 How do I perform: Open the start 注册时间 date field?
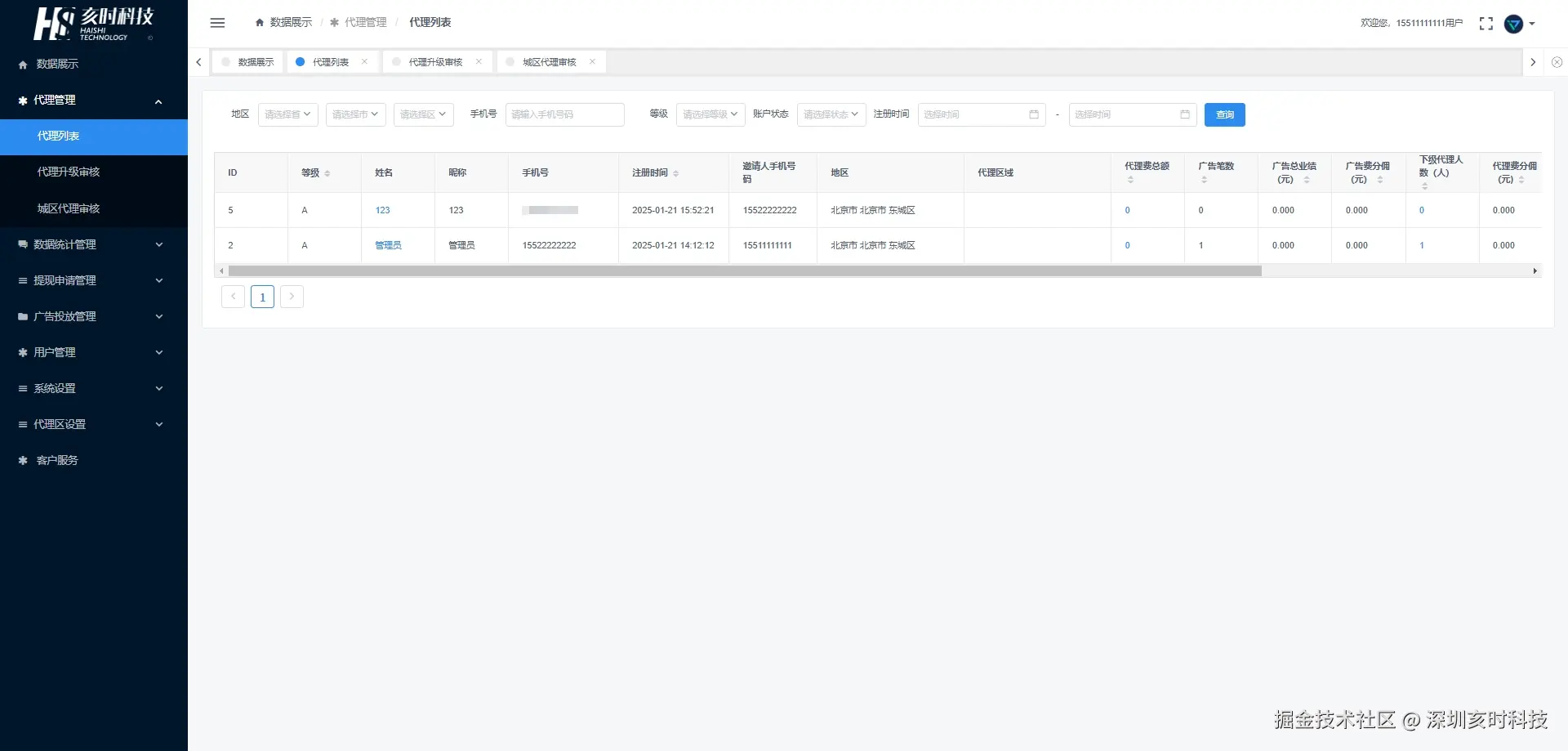(x=982, y=114)
